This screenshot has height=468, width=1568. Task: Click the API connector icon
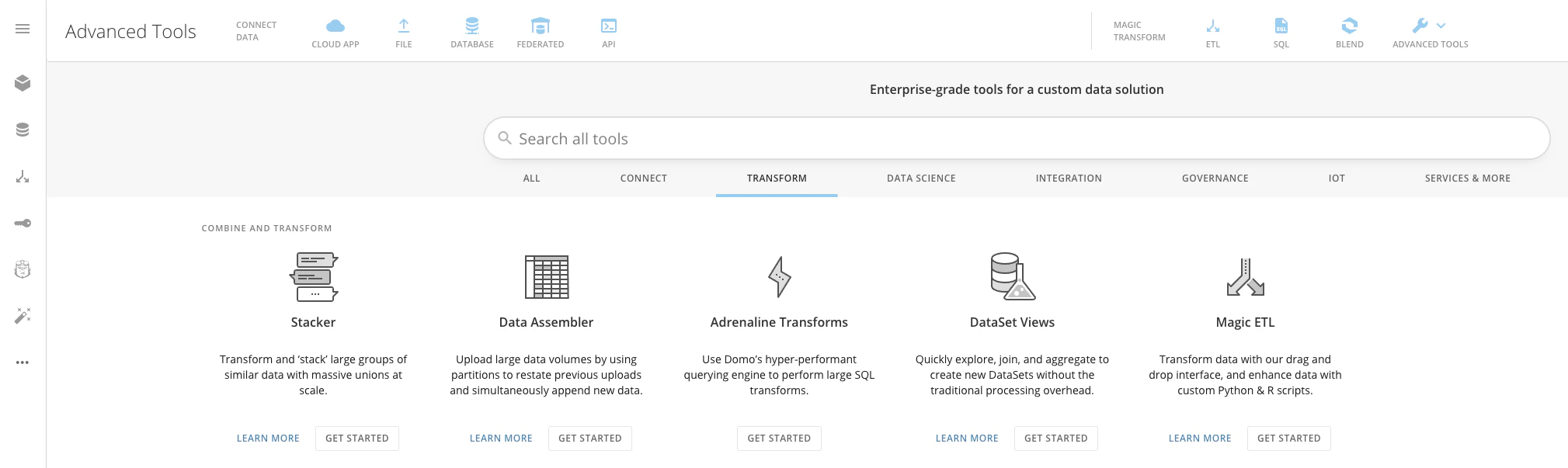click(x=609, y=26)
